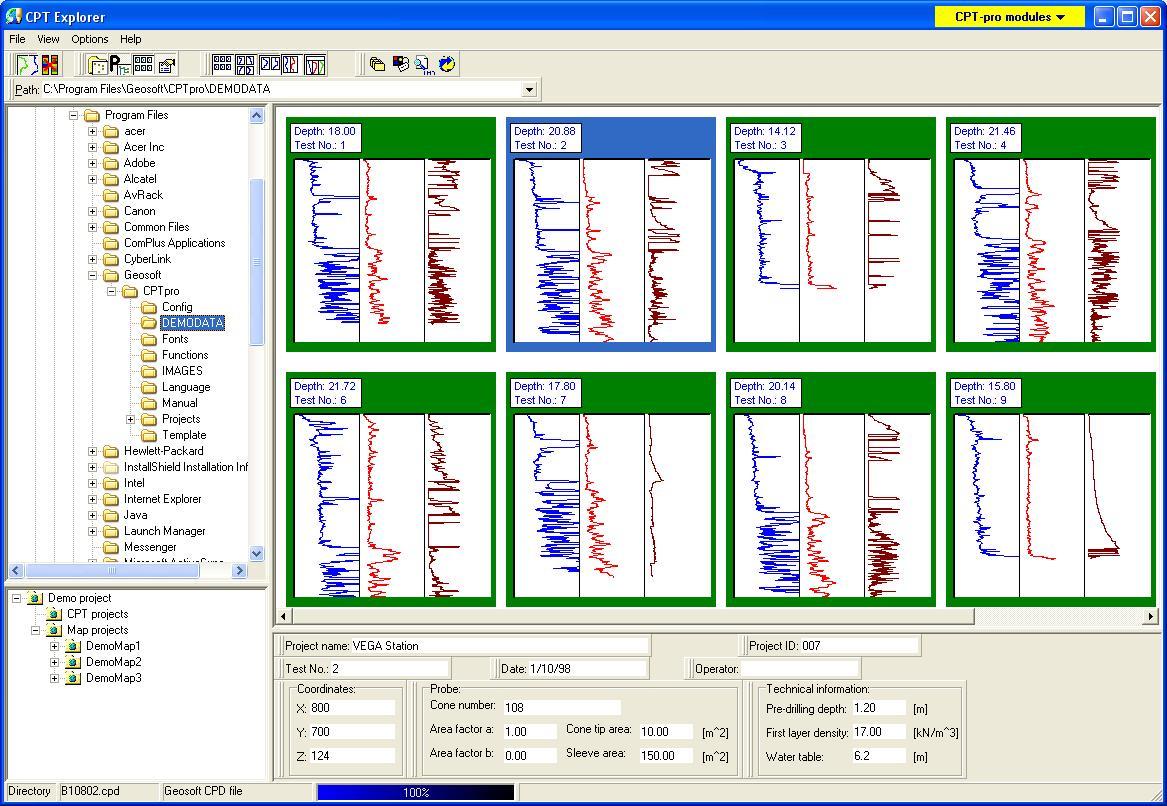Screen dimensions: 1167x806
Task: Click the colorful contour plot toolbar icon
Action: tap(50, 65)
